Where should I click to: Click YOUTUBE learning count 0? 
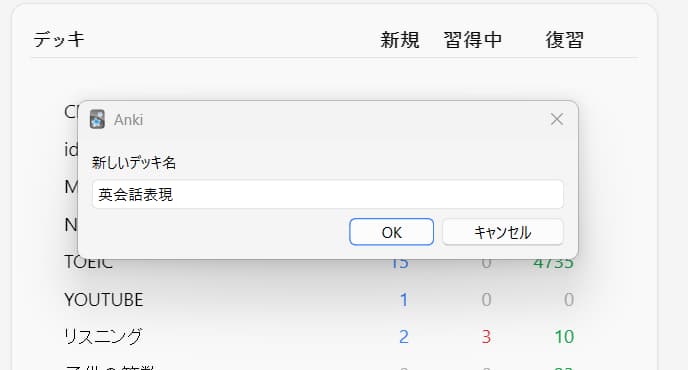tap(486, 300)
